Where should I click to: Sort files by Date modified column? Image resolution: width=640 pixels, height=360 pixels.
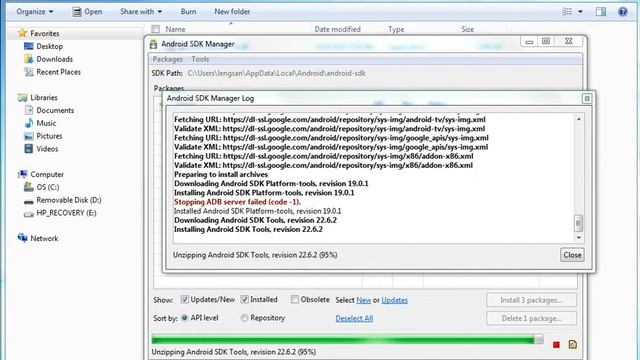coord(338,29)
